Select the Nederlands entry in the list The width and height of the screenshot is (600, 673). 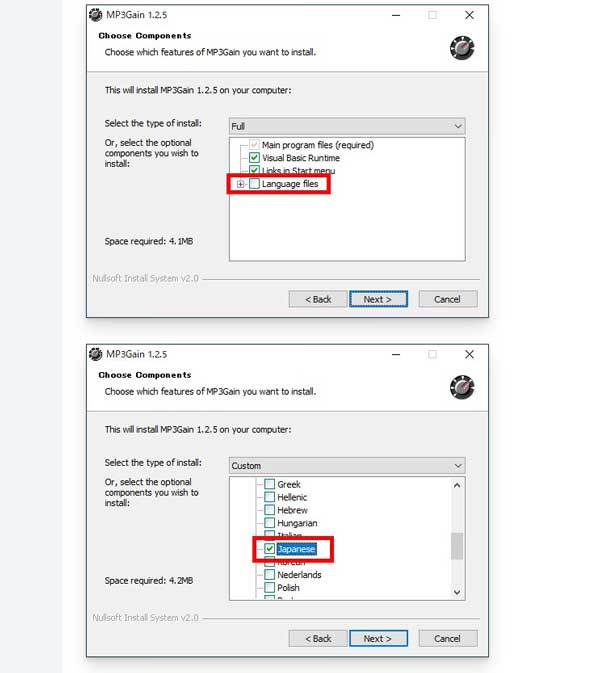coord(299,574)
